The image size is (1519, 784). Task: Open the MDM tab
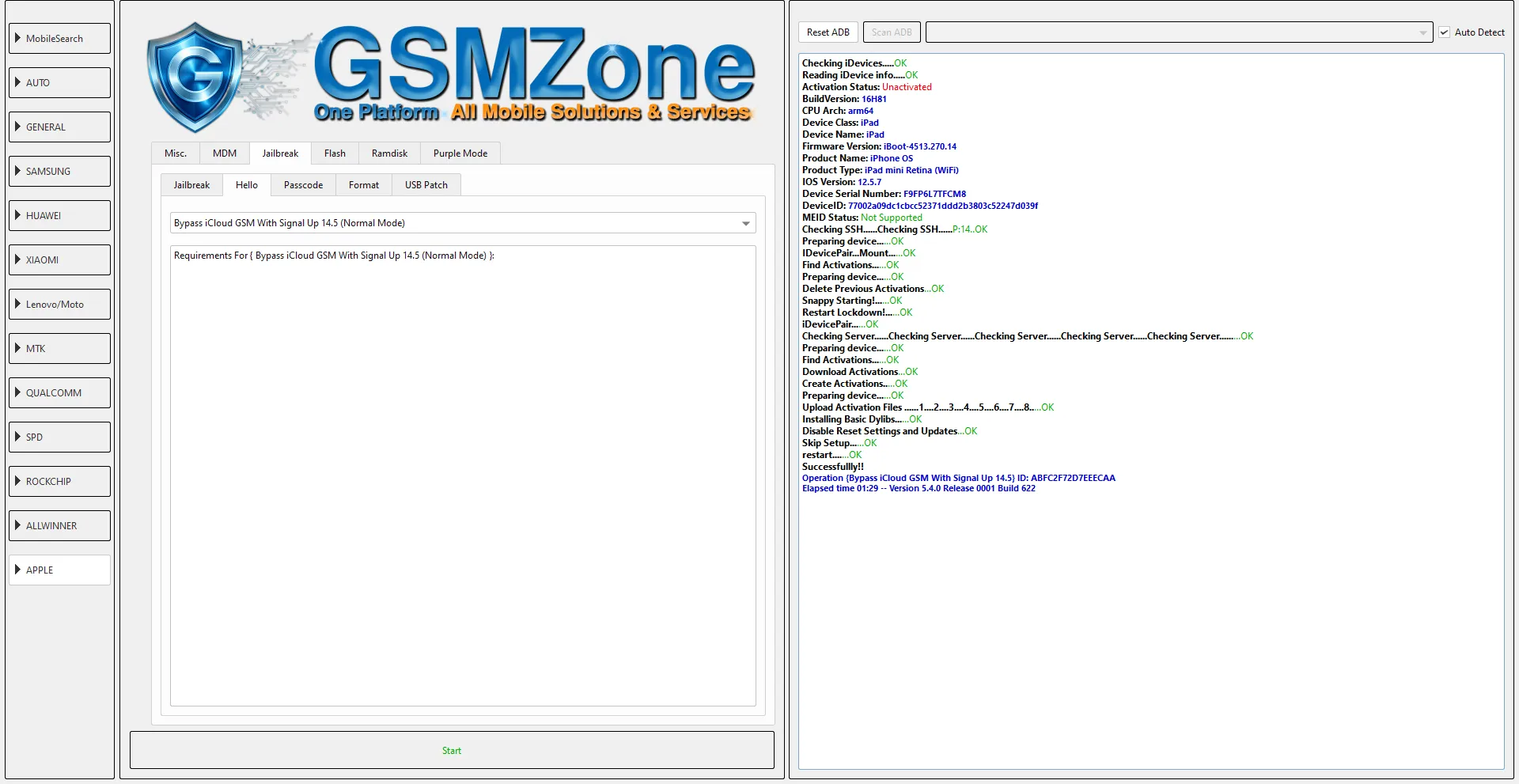tap(224, 153)
